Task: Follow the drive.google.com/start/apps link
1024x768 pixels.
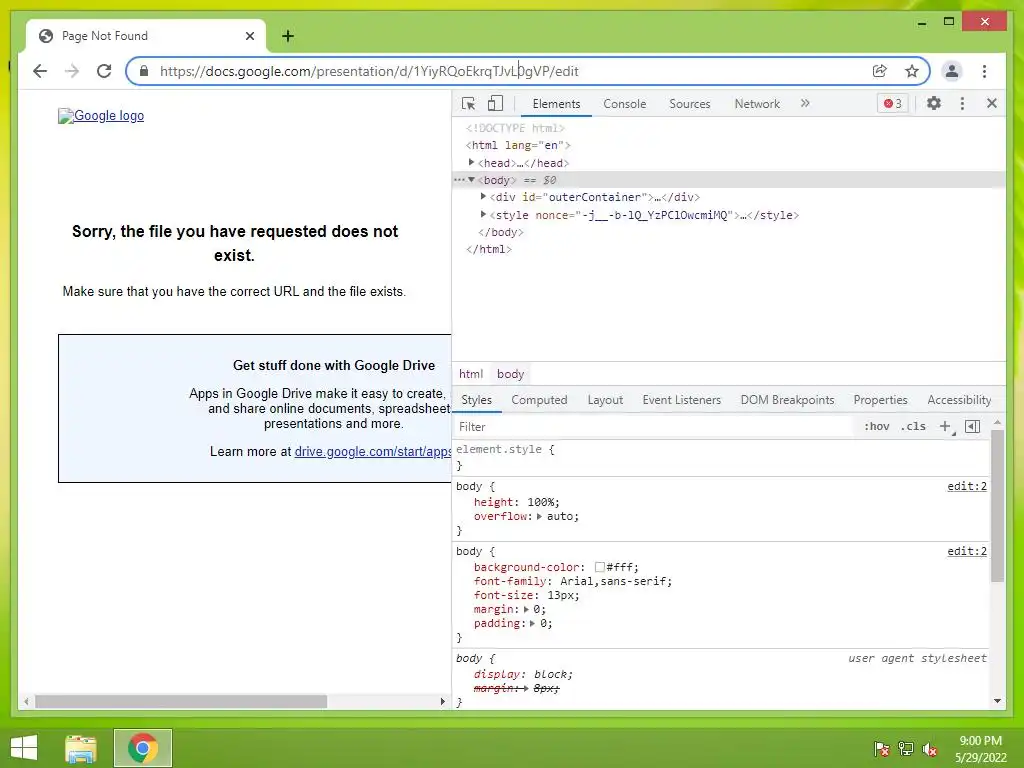Action: [372, 451]
